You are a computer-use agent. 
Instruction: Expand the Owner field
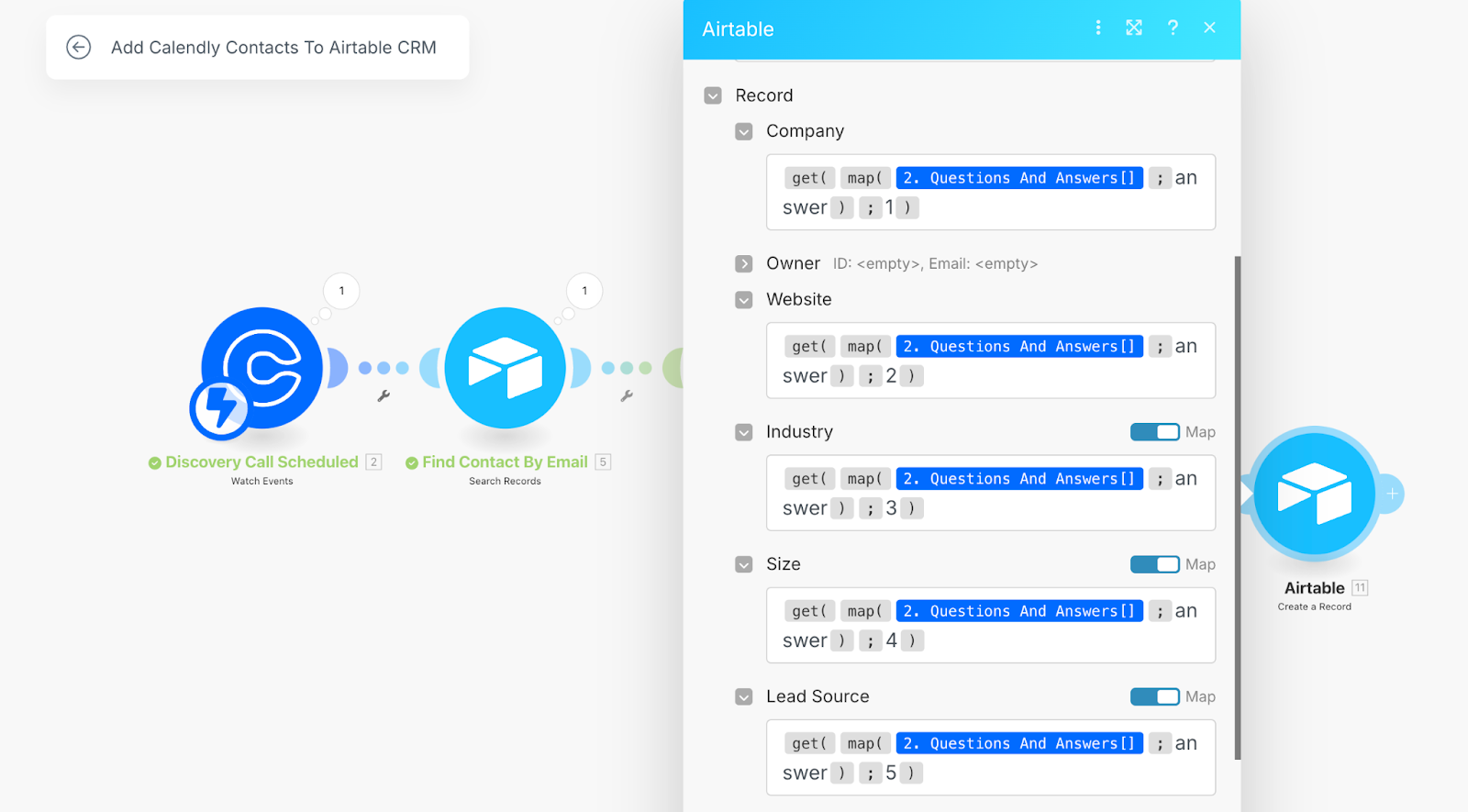coord(744,264)
